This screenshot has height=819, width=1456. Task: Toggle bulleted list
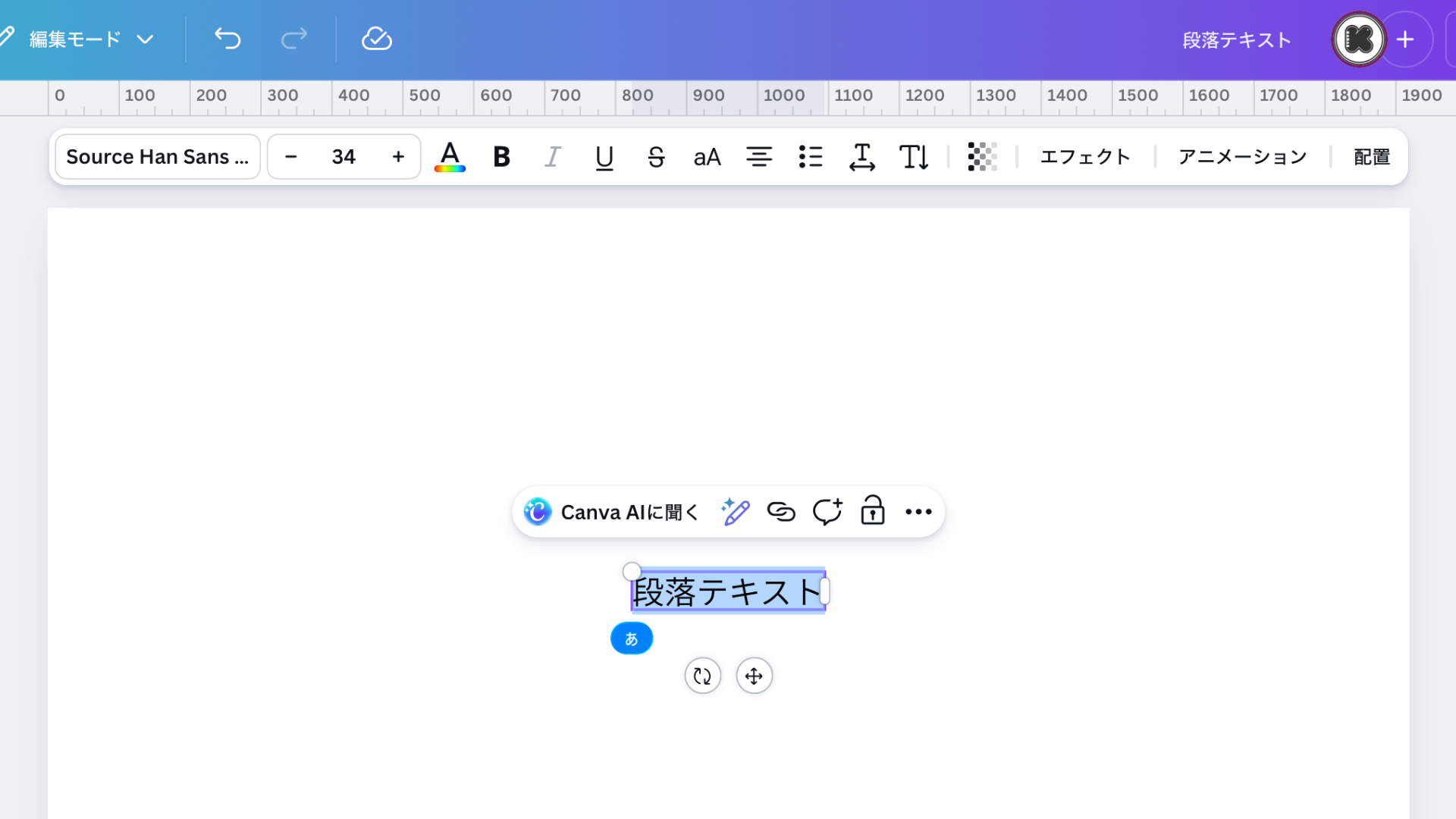click(x=811, y=157)
